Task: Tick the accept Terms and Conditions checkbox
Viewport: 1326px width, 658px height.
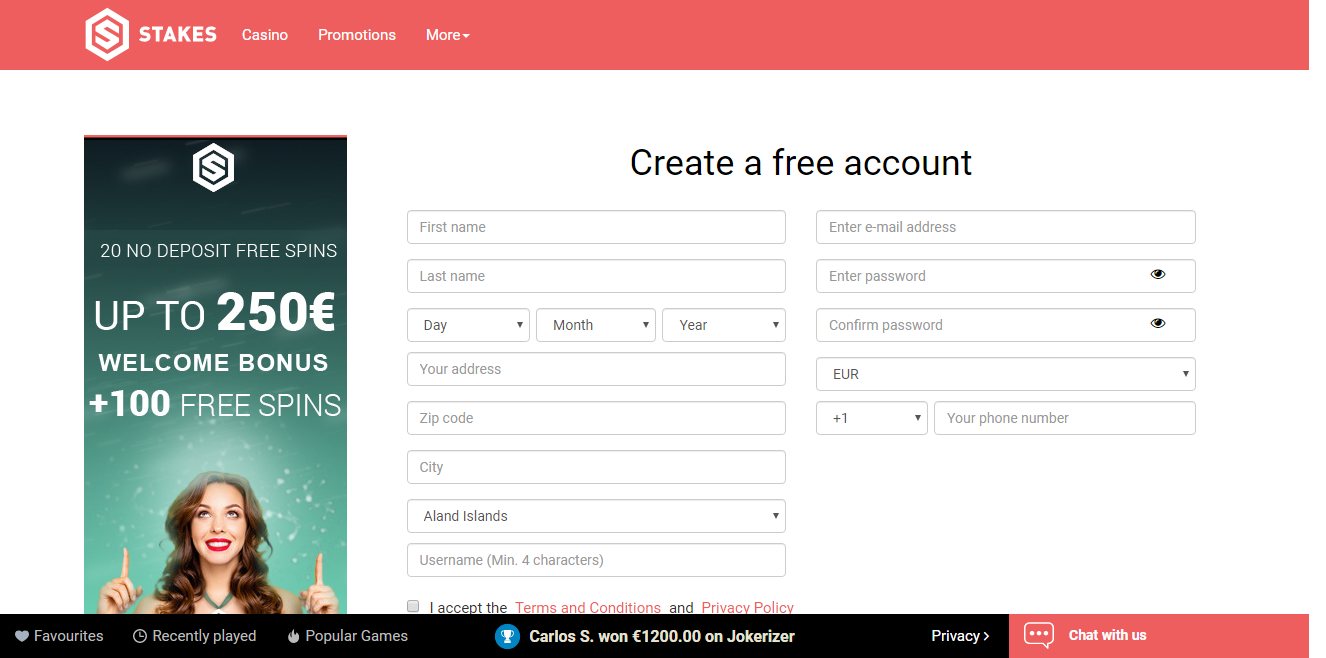Action: click(413, 606)
